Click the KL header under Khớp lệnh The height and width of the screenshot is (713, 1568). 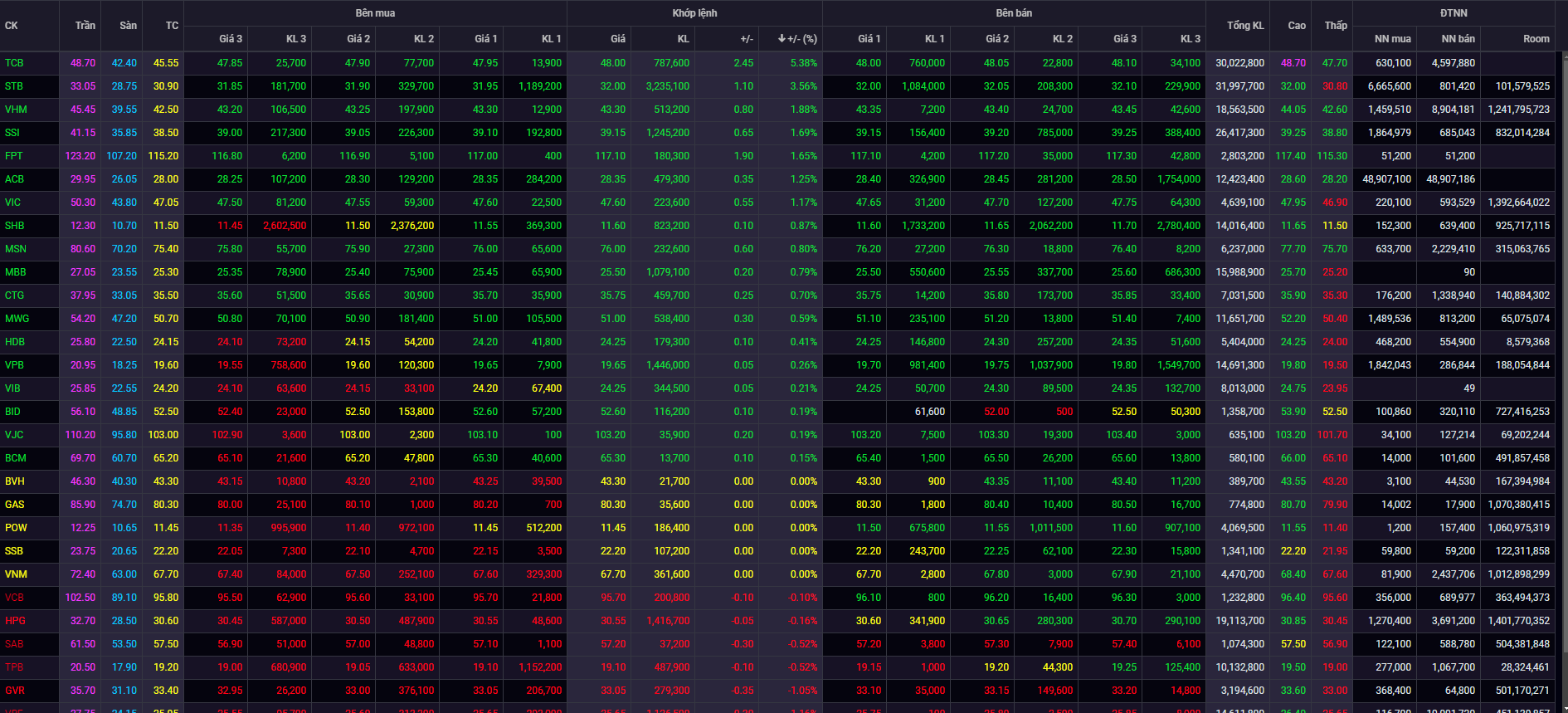(x=683, y=39)
